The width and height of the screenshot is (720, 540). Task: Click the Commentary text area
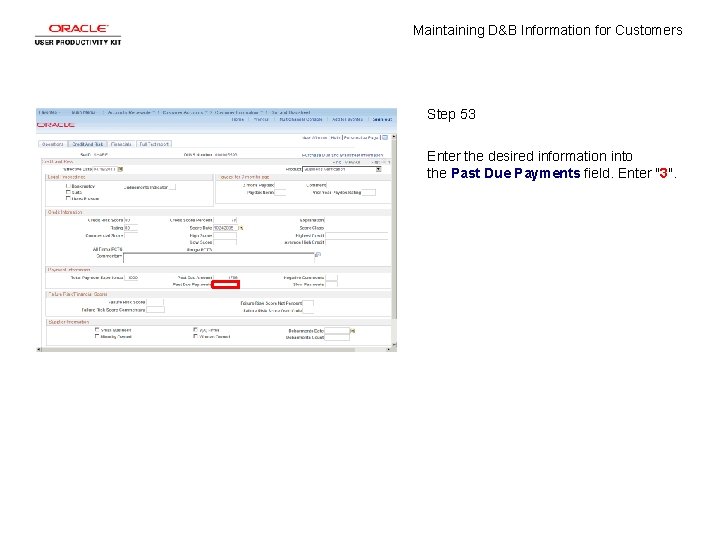[219, 258]
